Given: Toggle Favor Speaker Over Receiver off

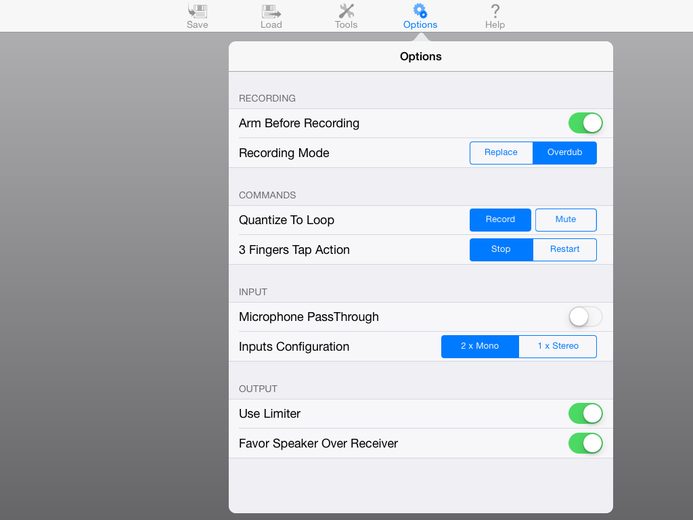Looking at the screenshot, I should tap(585, 444).
